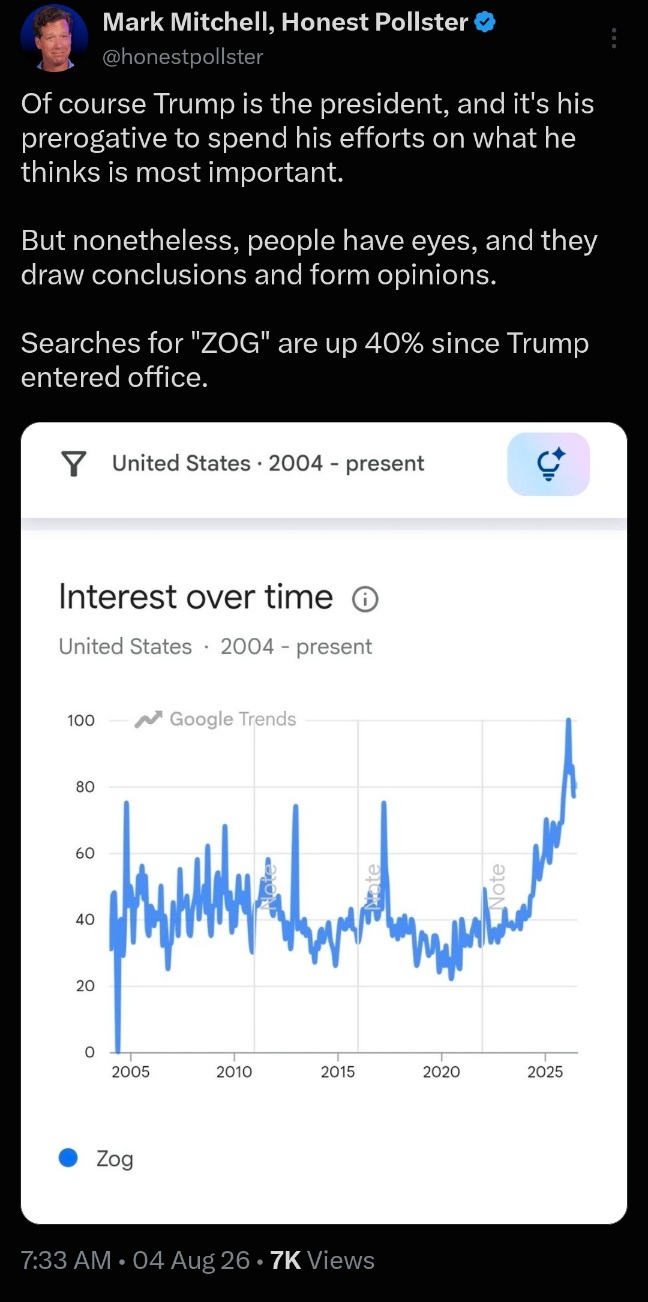This screenshot has width=648, height=1302.
Task: Tap the filter funnel icon
Action: [74, 463]
